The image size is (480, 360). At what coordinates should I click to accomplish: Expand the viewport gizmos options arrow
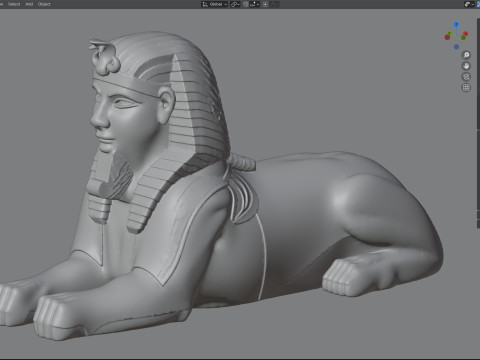tap(473, 4)
